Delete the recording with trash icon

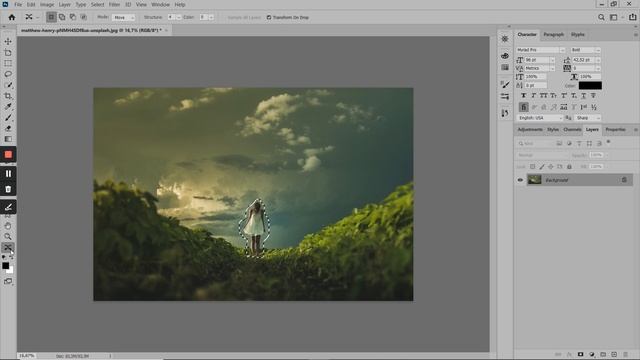[8, 189]
